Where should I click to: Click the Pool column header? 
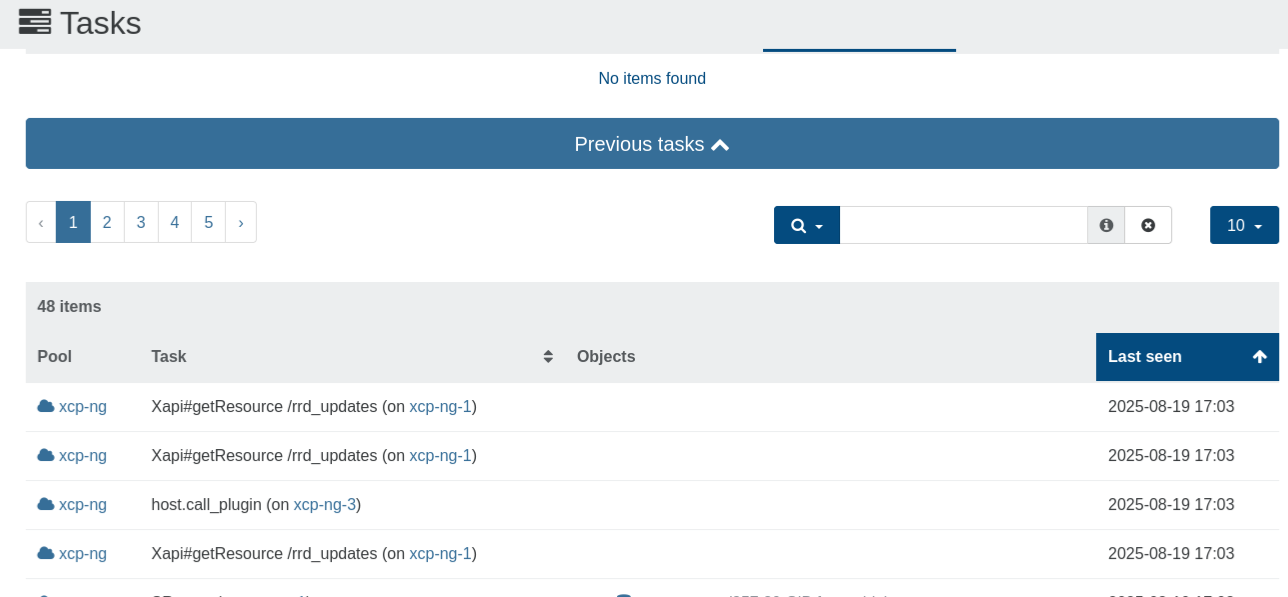click(x=55, y=357)
